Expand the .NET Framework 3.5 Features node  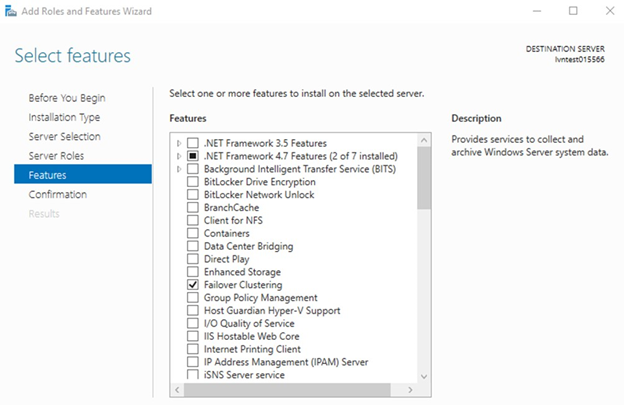pyautogui.click(x=179, y=143)
